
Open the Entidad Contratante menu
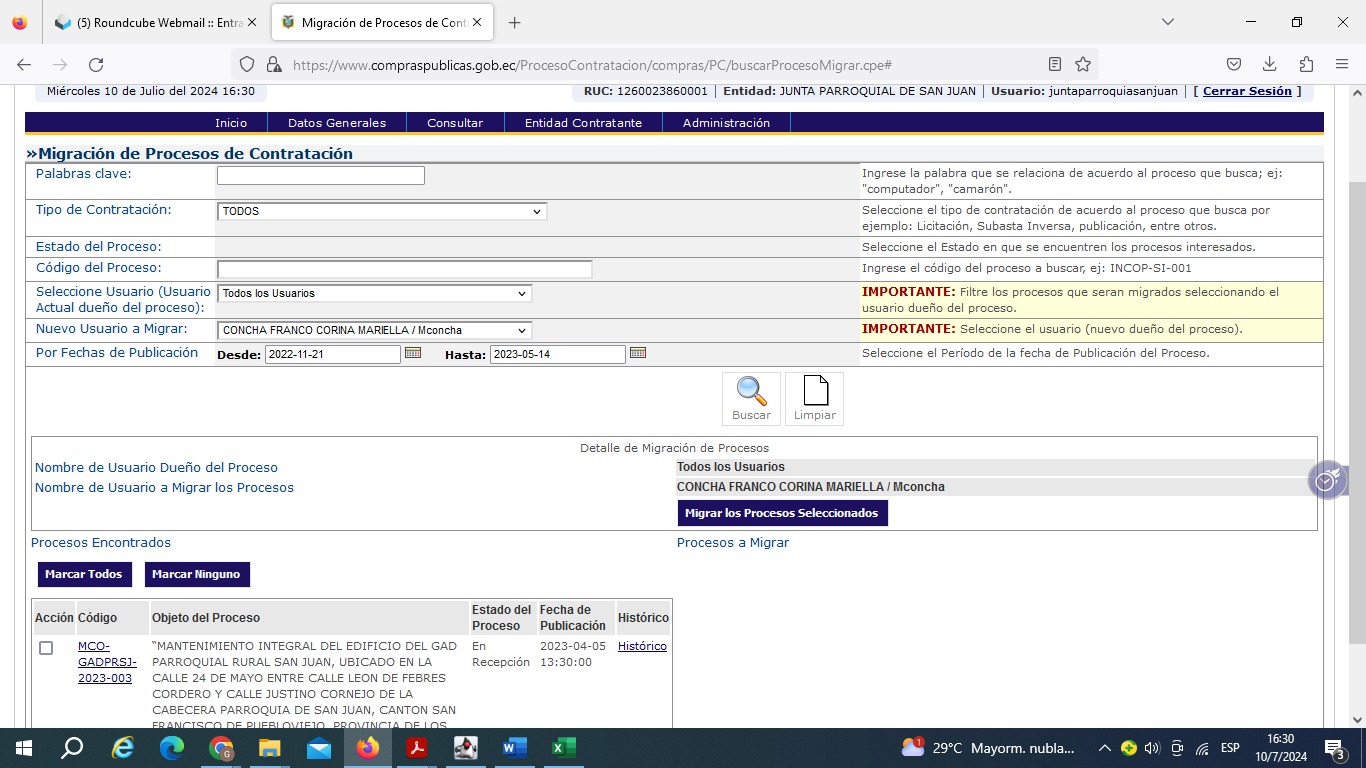(x=583, y=123)
